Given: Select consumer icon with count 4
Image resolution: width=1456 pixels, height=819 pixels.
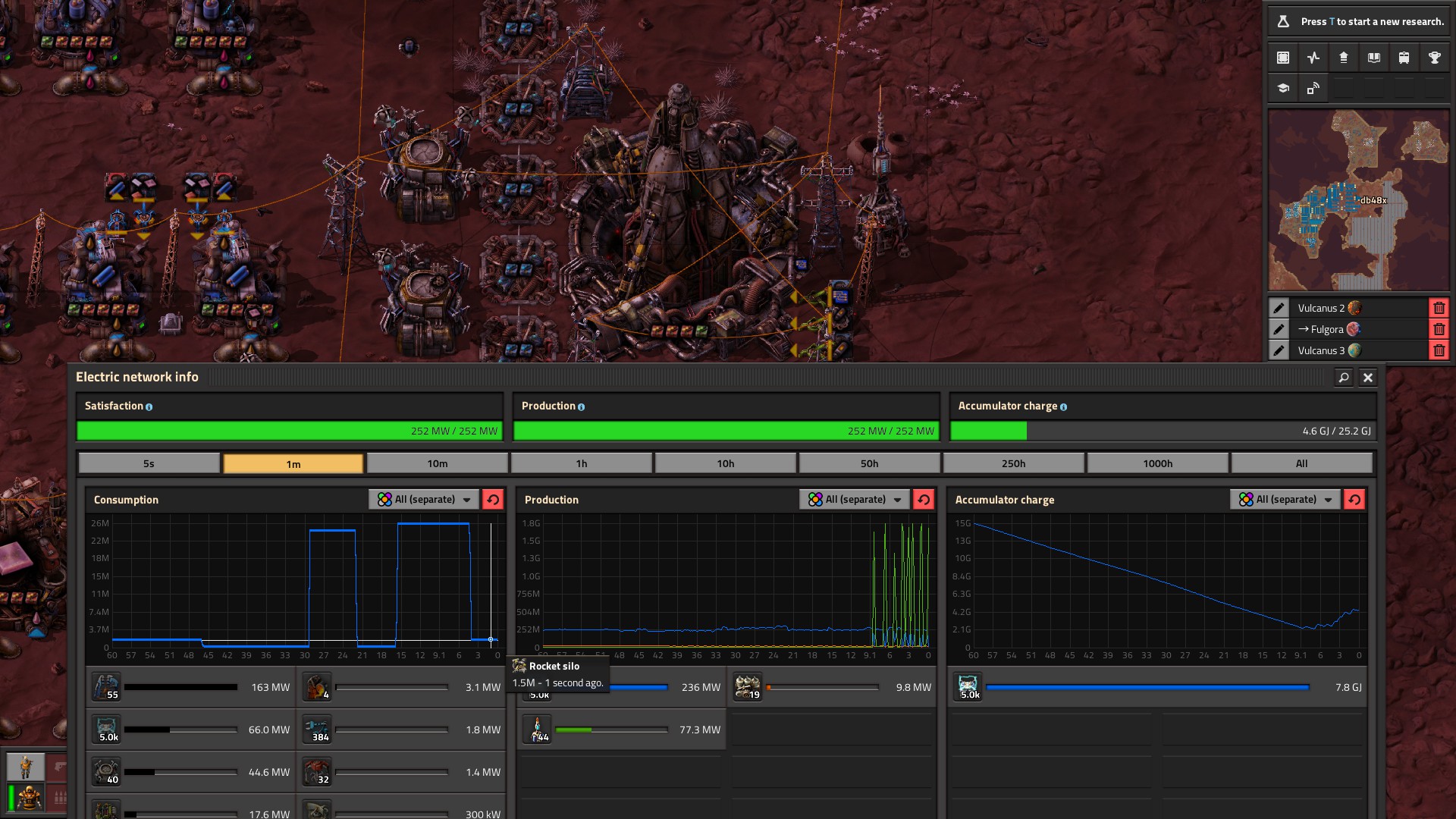Looking at the screenshot, I should (317, 687).
